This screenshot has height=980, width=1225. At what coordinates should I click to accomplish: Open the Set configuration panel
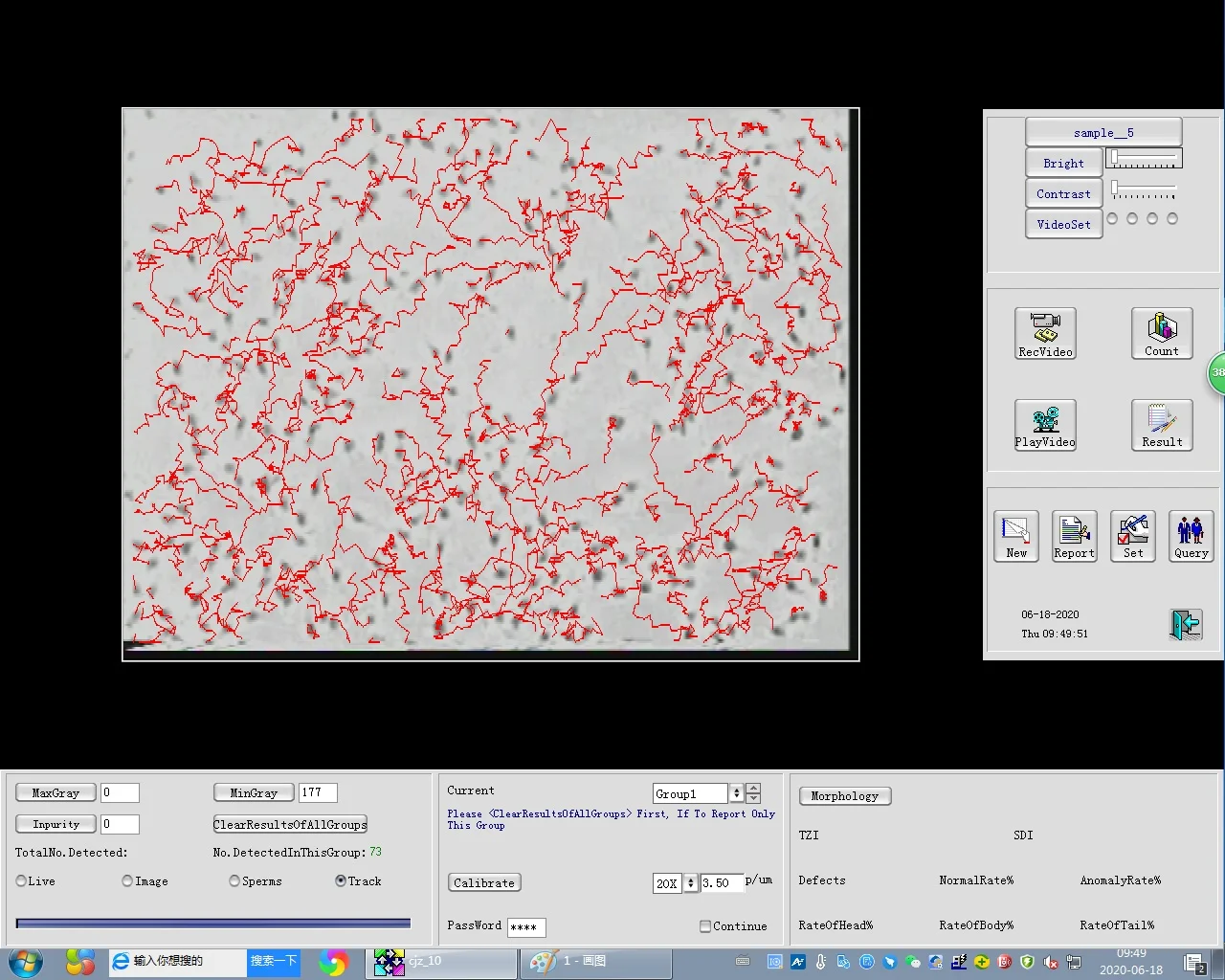click(x=1132, y=536)
